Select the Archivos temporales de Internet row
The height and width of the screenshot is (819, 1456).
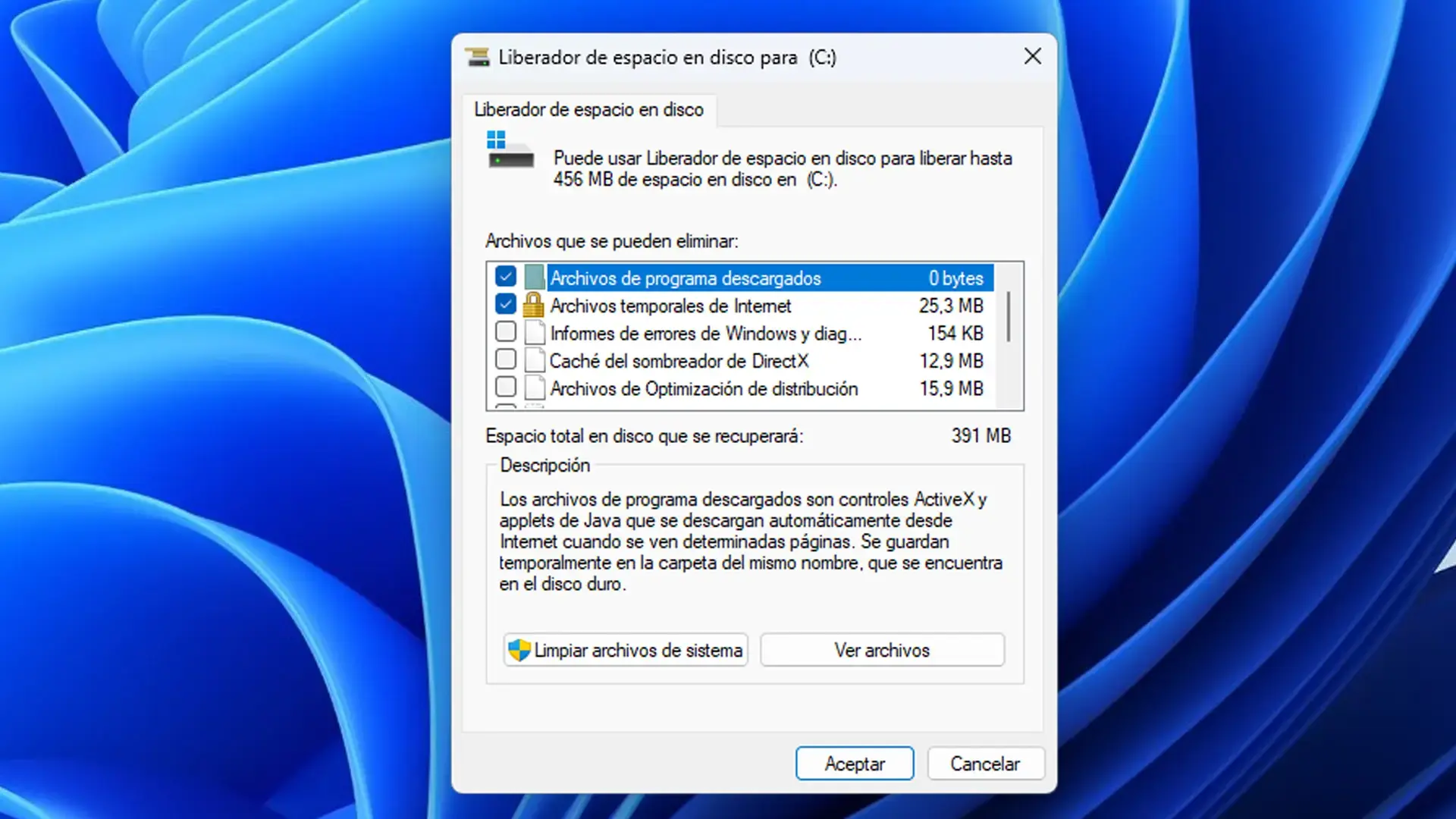tap(670, 306)
